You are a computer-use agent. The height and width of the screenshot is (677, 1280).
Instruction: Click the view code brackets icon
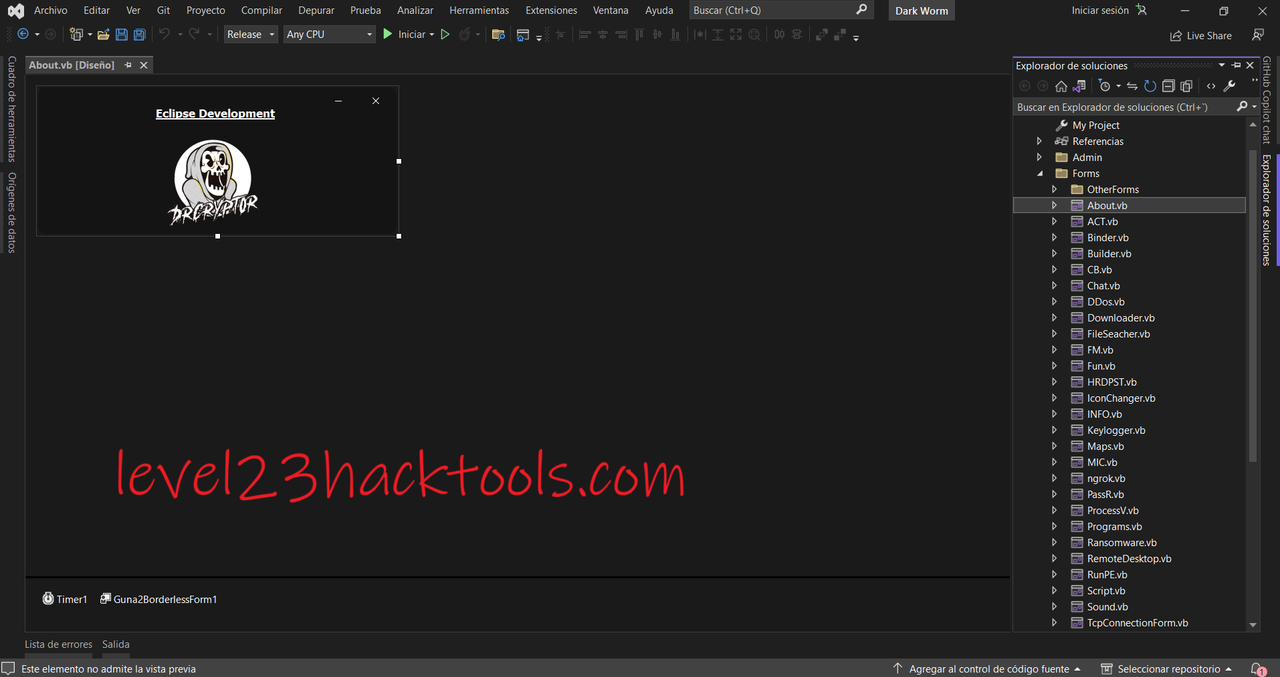[x=1211, y=86]
